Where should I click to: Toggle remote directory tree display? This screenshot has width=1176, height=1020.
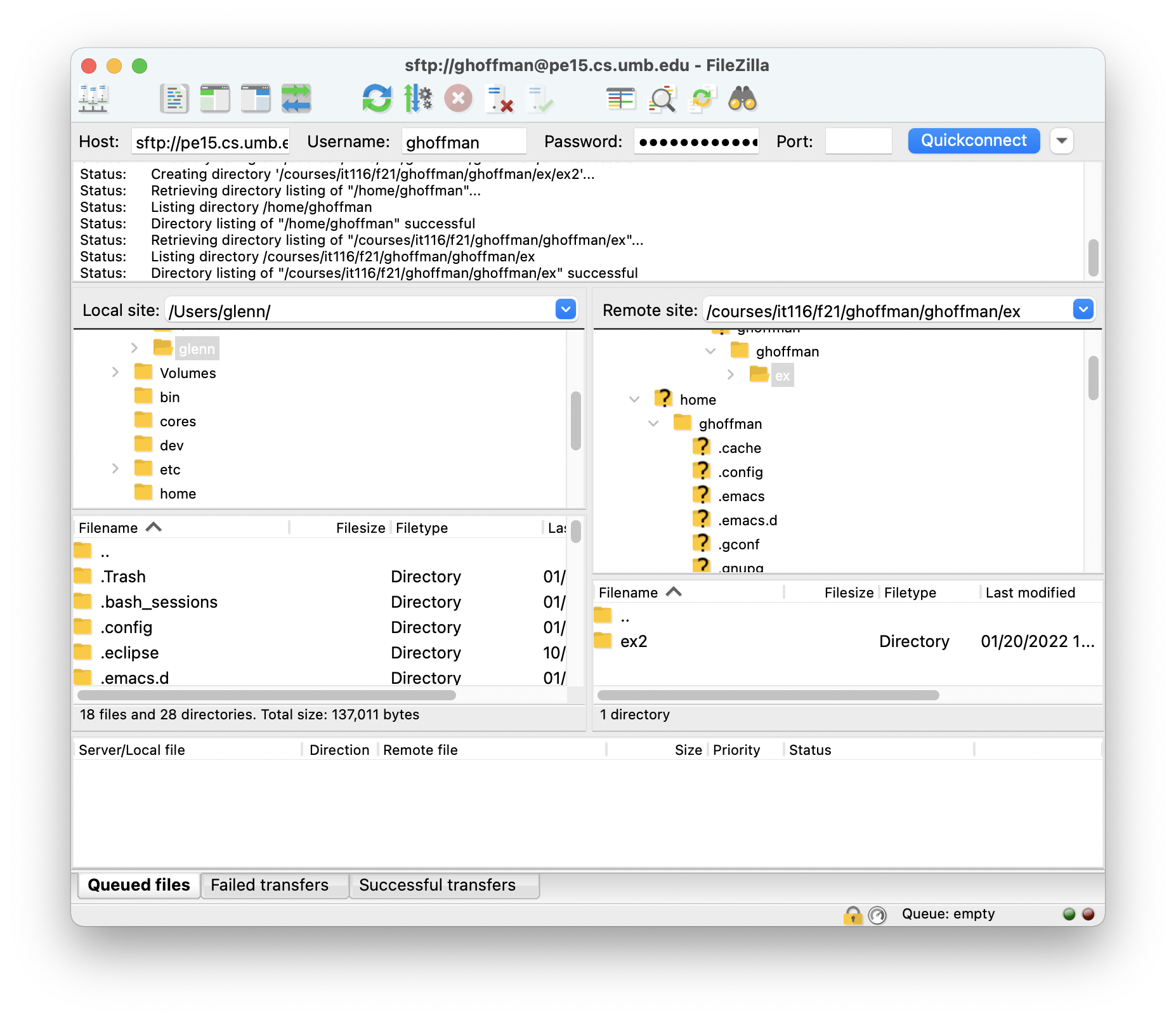pyautogui.click(x=256, y=99)
